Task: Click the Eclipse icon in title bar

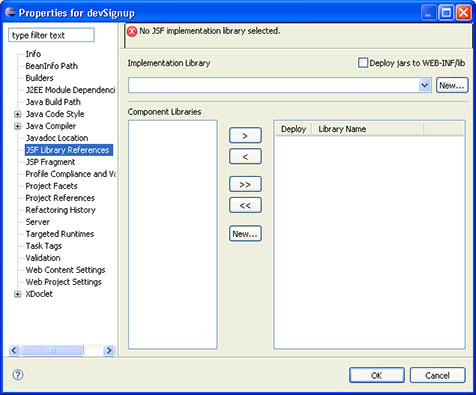Action: 10,12
